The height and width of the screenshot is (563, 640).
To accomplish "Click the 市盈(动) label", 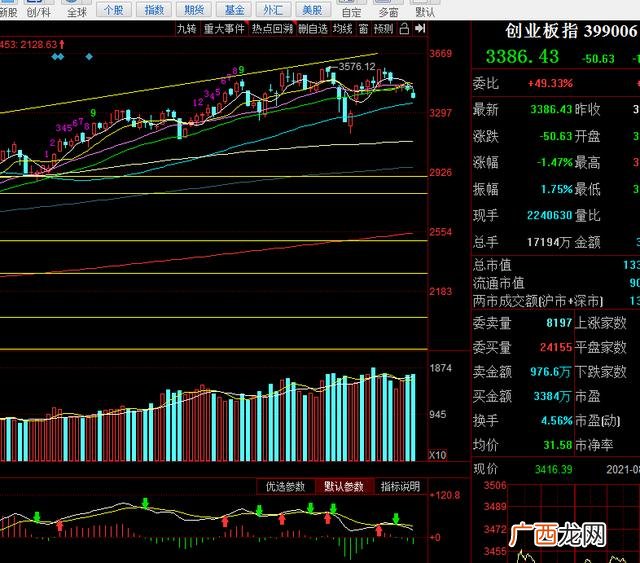I will tap(598, 421).
